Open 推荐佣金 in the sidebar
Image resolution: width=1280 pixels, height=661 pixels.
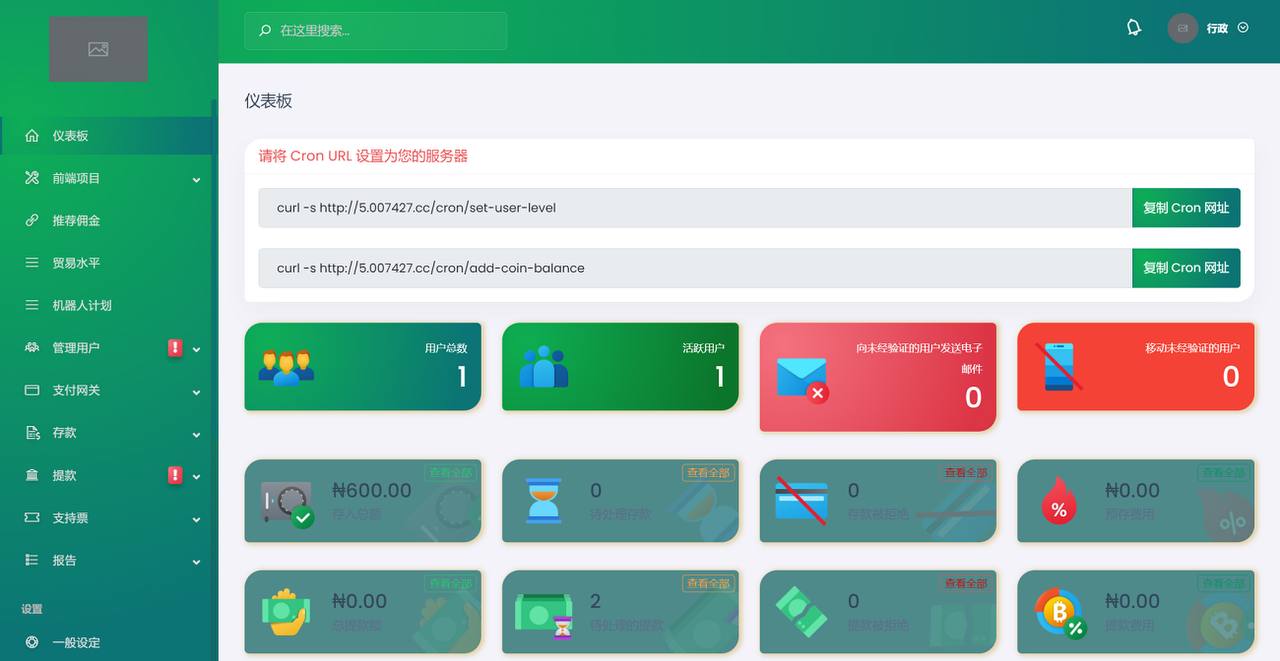point(76,220)
